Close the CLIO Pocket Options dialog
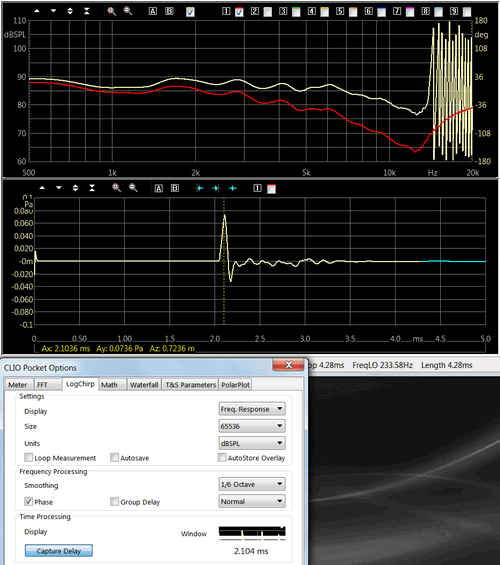Image resolution: width=500 pixels, height=565 pixels. point(289,365)
